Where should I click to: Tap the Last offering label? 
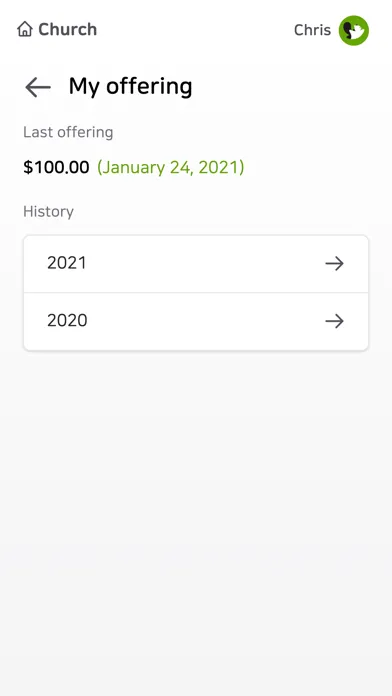(x=68, y=132)
